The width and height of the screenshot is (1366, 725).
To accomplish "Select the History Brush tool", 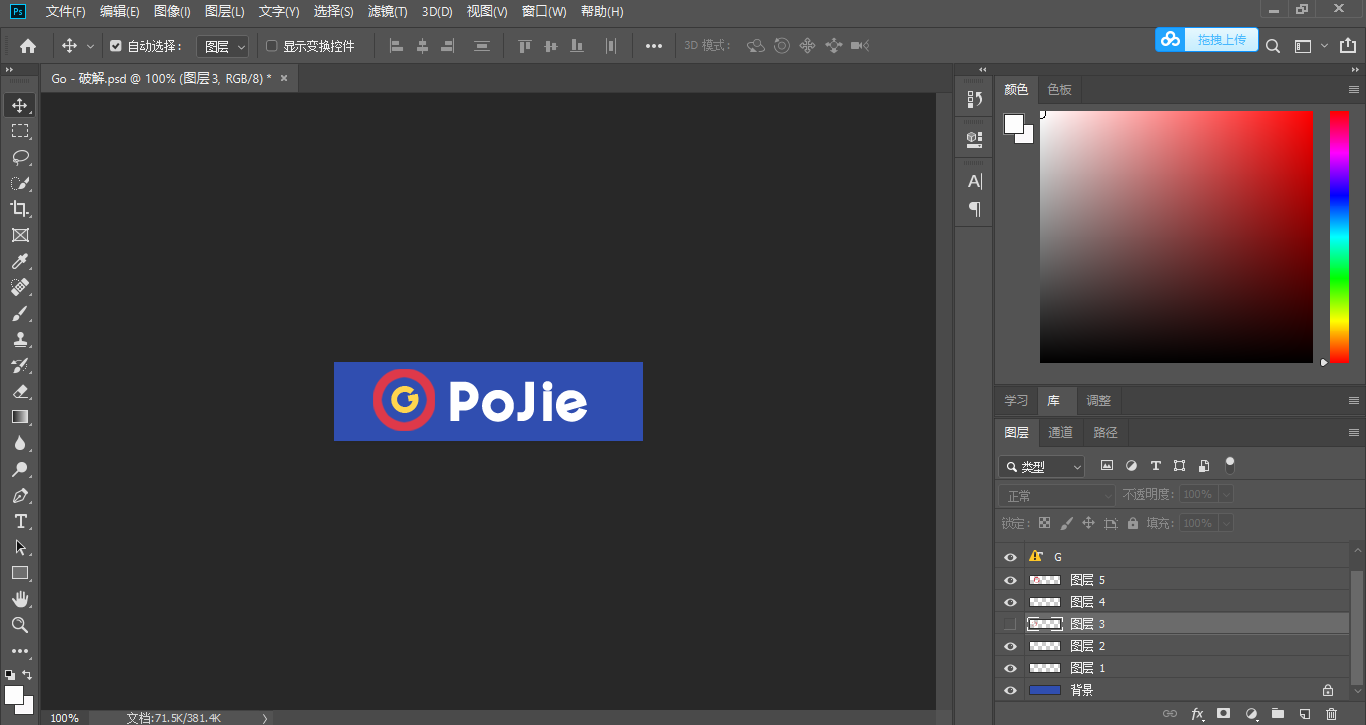I will (20, 365).
